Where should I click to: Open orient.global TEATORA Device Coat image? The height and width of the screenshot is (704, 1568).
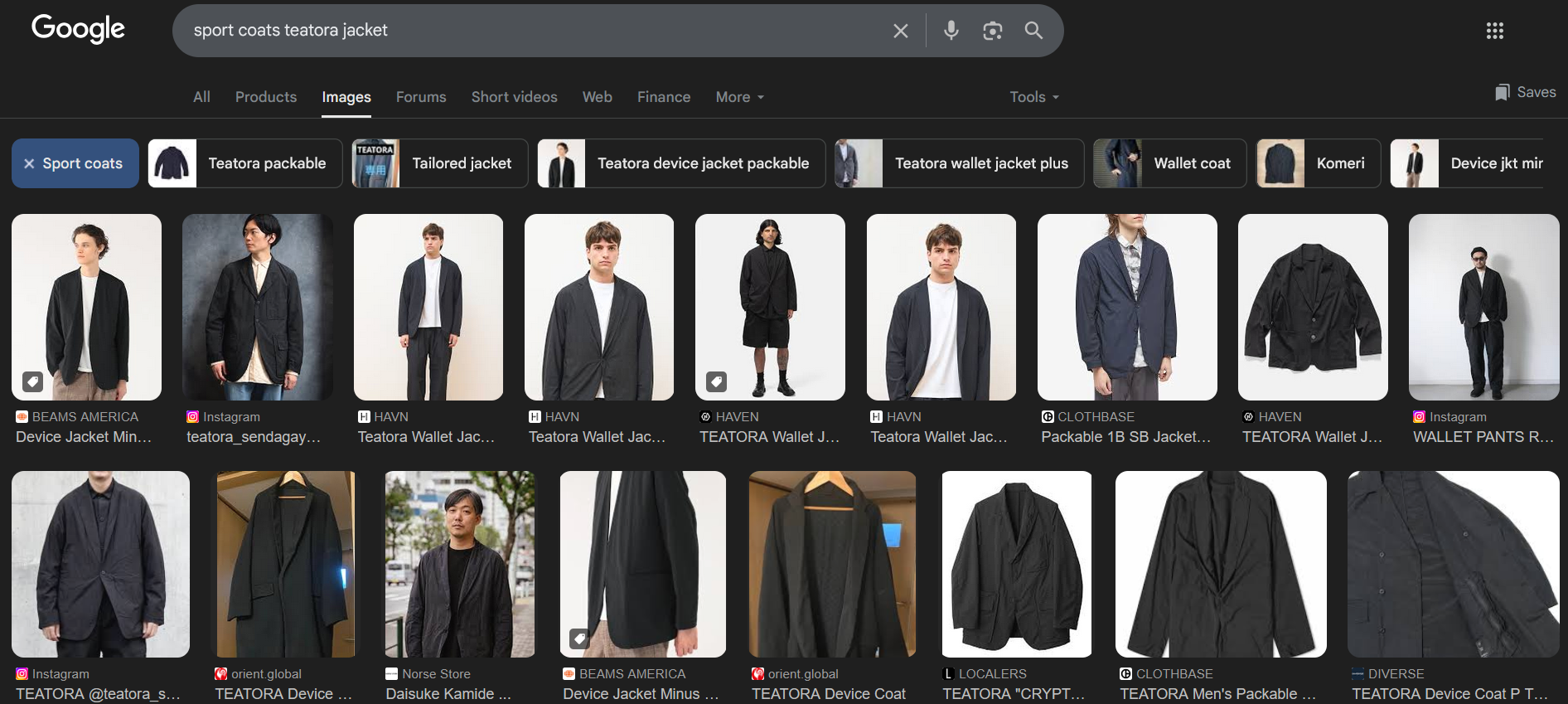(832, 564)
